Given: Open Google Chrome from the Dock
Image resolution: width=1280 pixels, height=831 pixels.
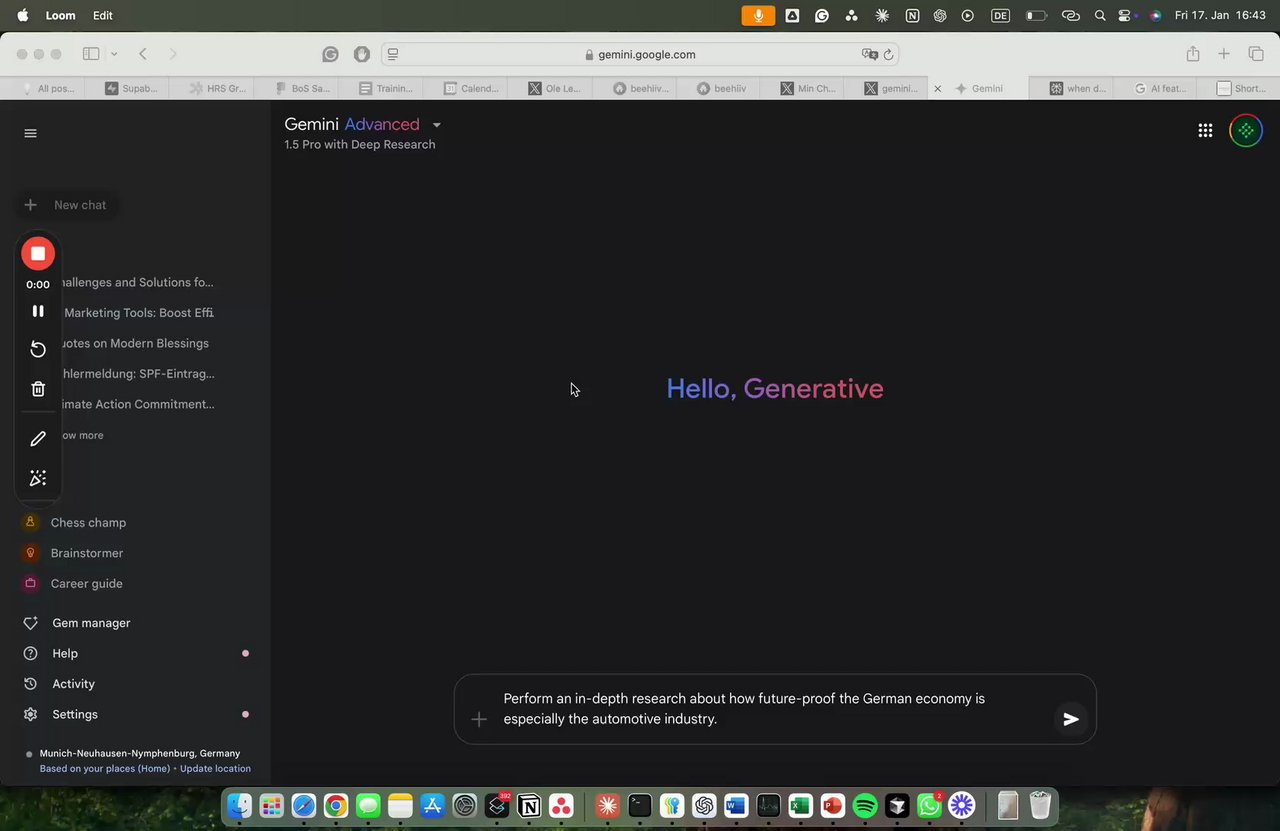Looking at the screenshot, I should pyautogui.click(x=336, y=805).
